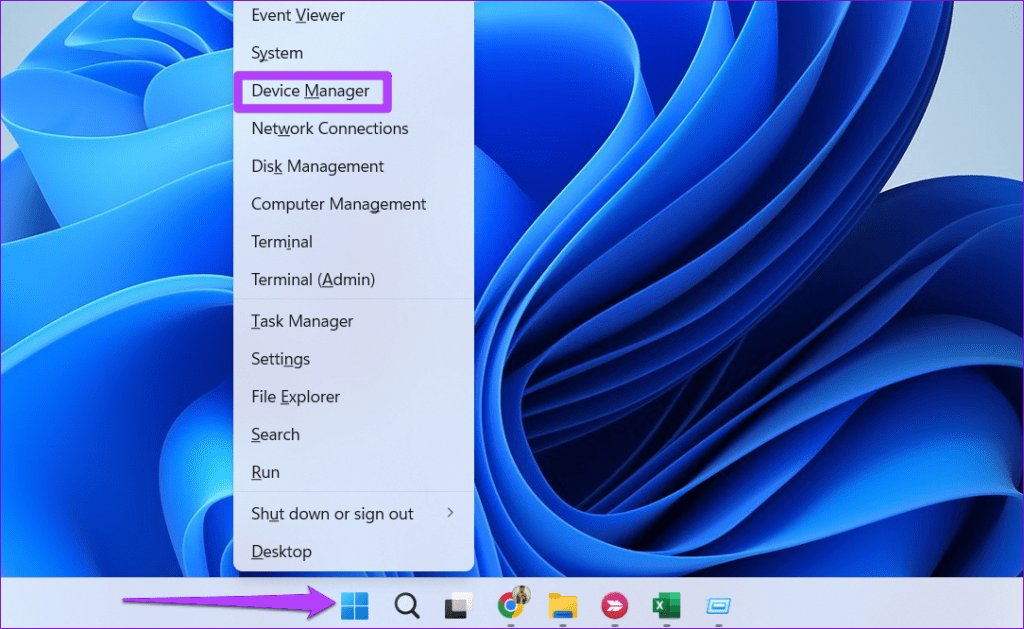Open File Explorer from the taskbar
The image size is (1024, 629).
[562, 605]
